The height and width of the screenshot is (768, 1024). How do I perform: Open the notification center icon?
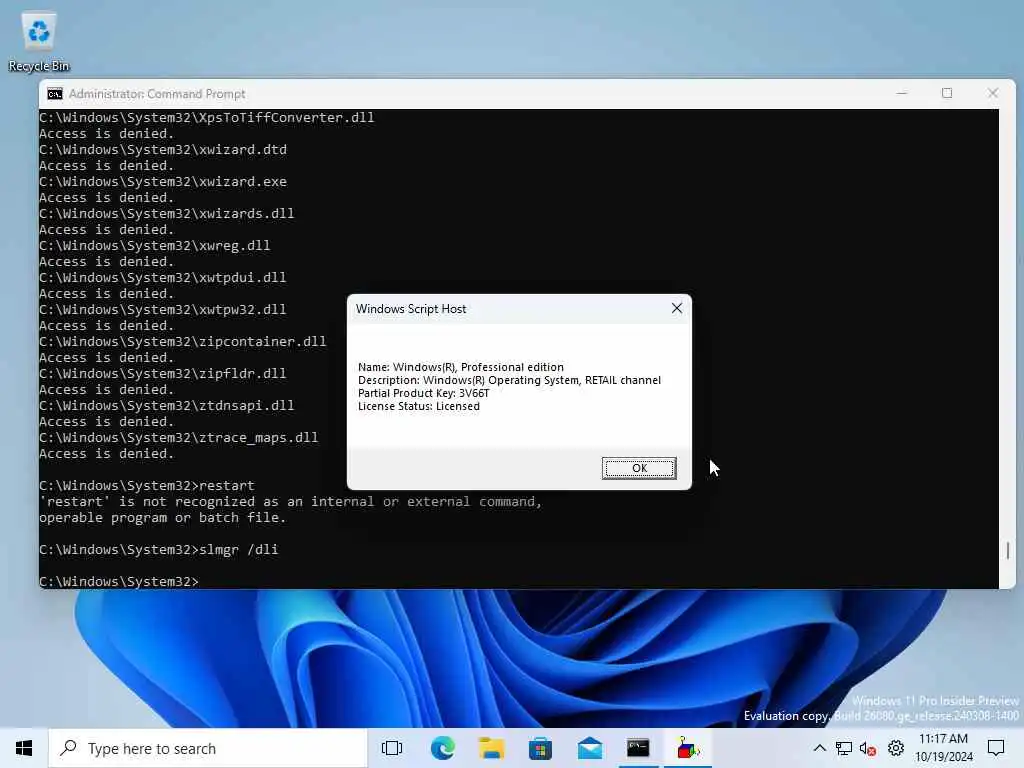click(x=996, y=748)
